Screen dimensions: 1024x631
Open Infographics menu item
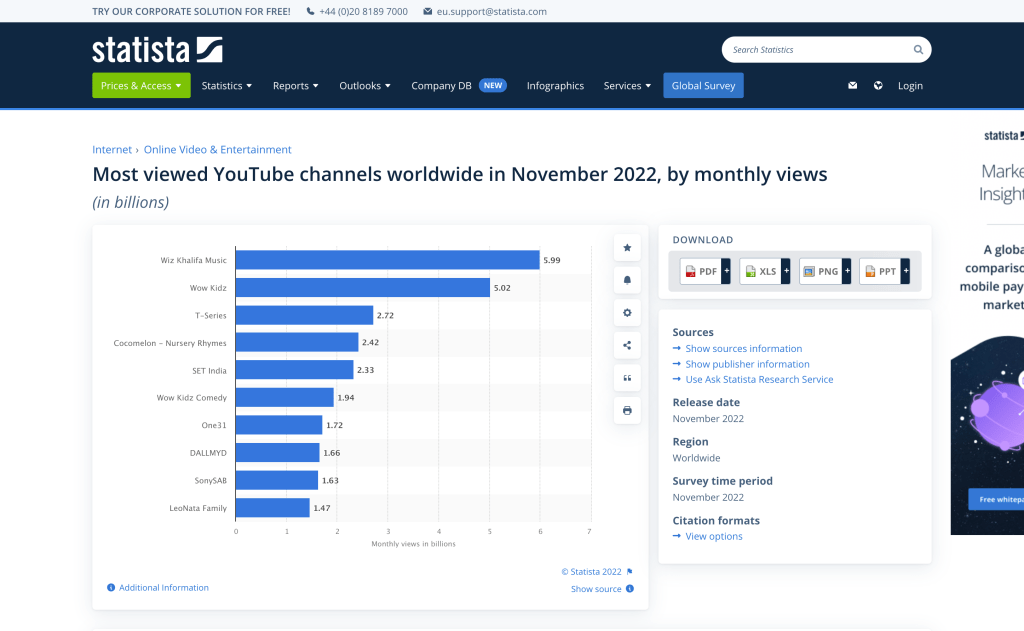click(556, 86)
